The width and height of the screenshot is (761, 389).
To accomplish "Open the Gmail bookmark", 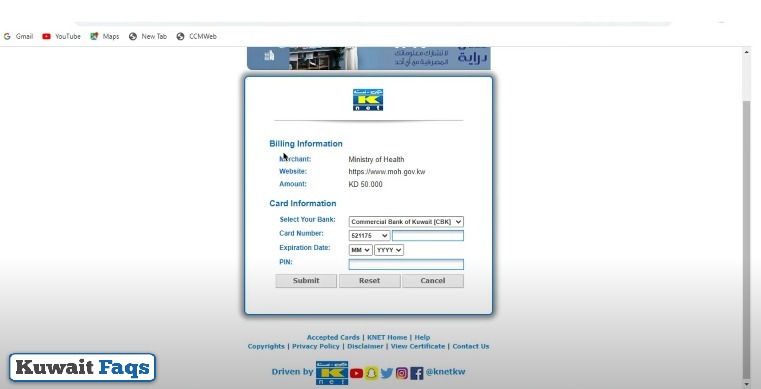I will (18, 36).
